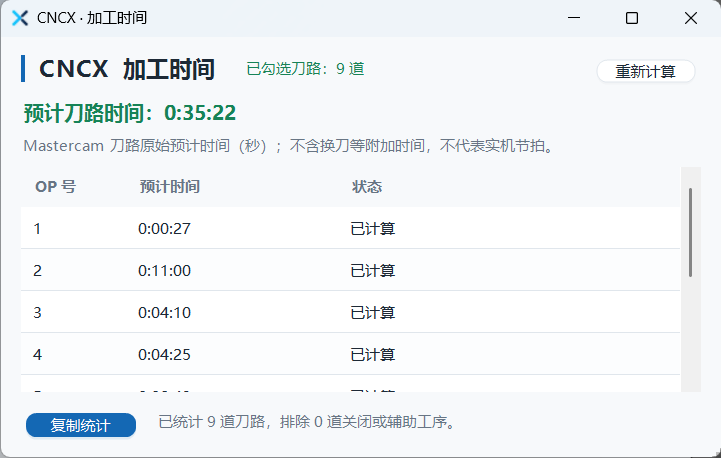The height and width of the screenshot is (458, 721).
Task: Click the 已勾选刀路: 9 道 label
Action: click(x=305, y=69)
